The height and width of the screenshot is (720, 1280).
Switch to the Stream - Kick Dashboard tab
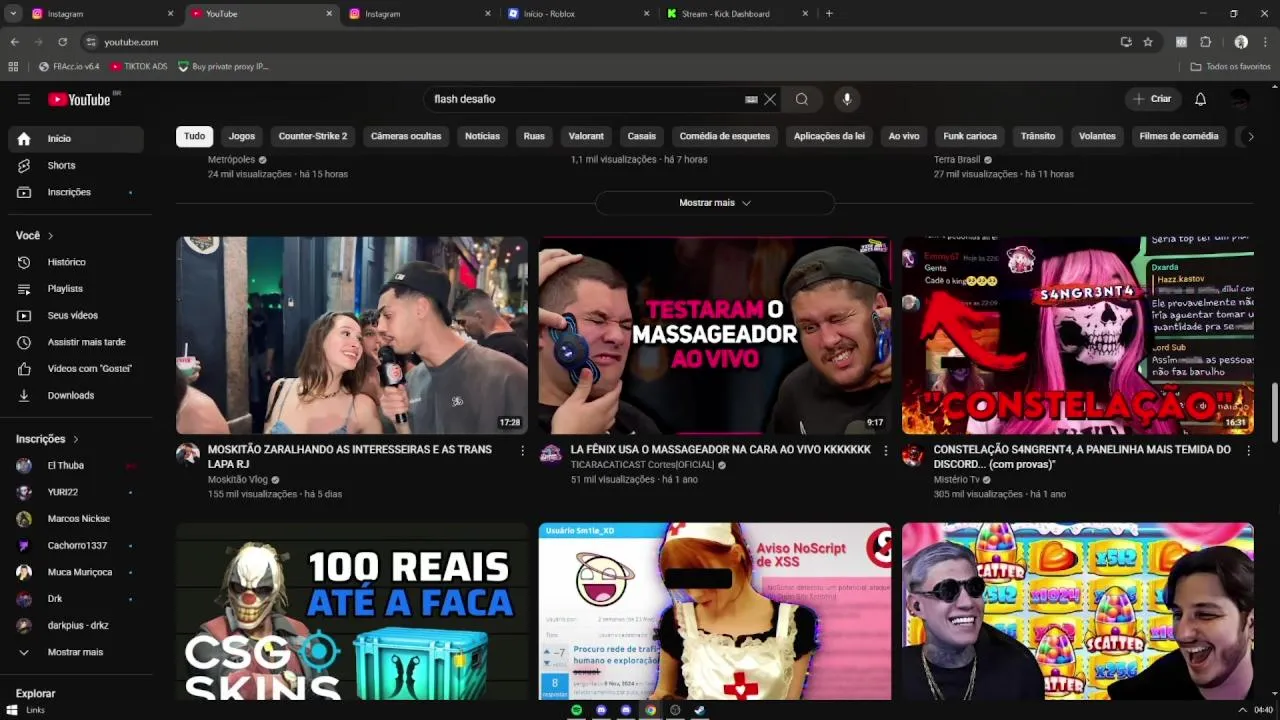737,14
